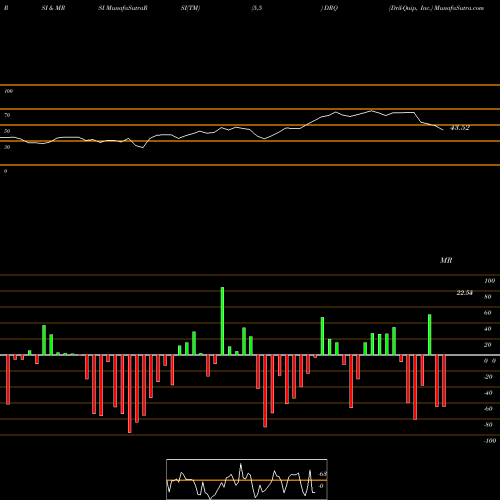
Task: Click the RSI axis label 50
Action: pyautogui.click(x=7, y=131)
